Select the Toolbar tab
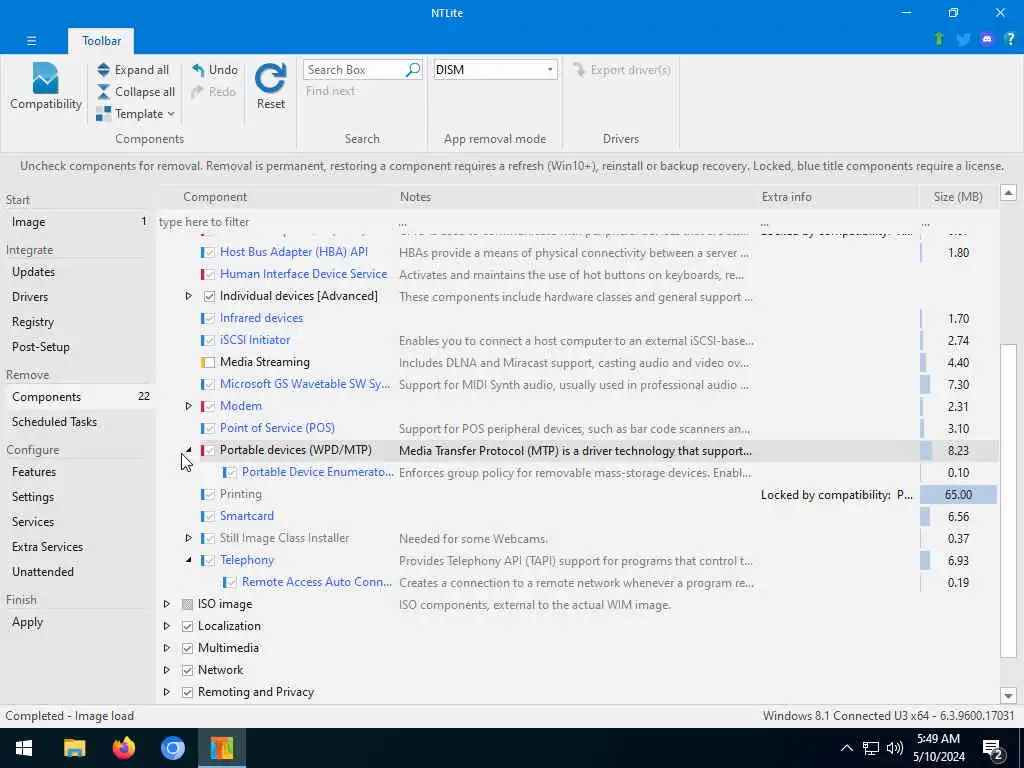 pos(101,40)
